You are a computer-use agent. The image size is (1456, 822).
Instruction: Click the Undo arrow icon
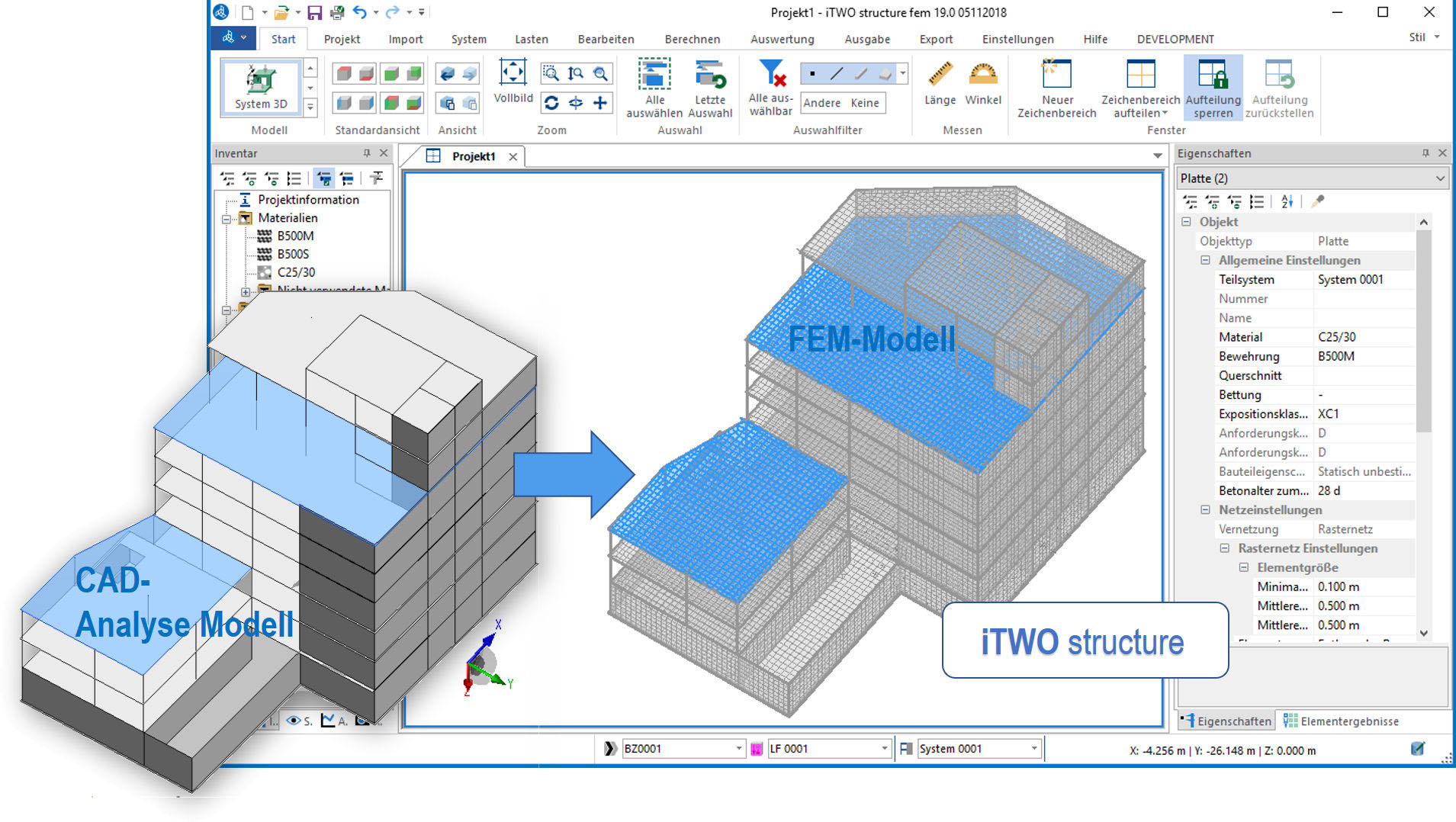(359, 12)
